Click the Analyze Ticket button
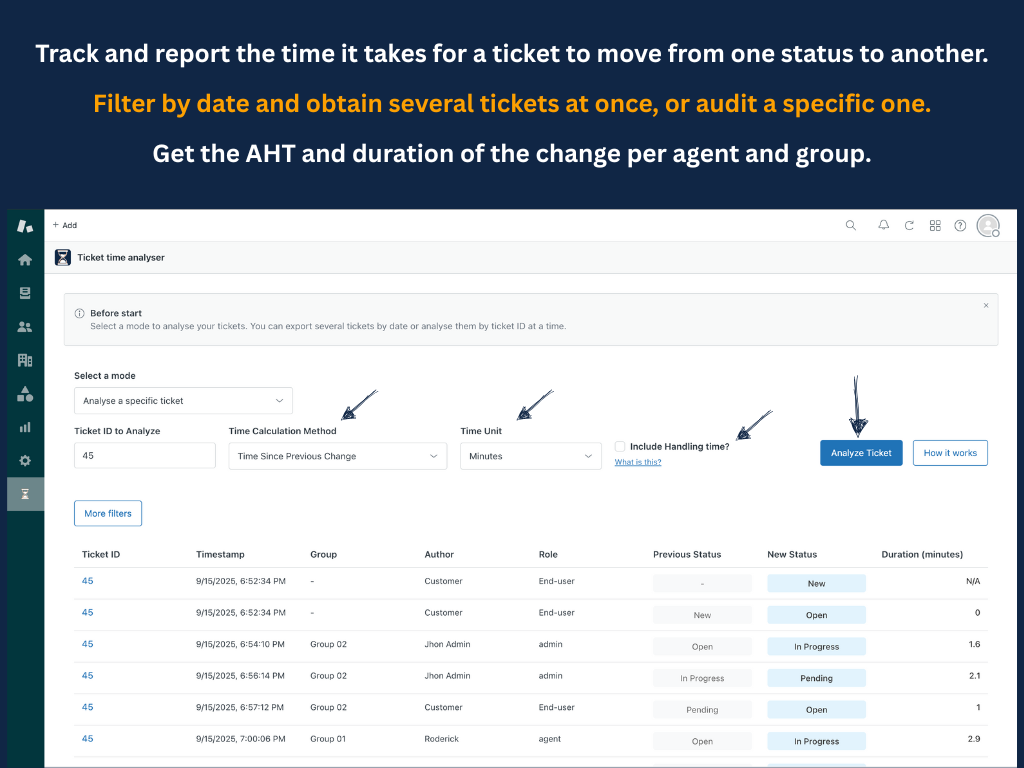 pos(860,452)
